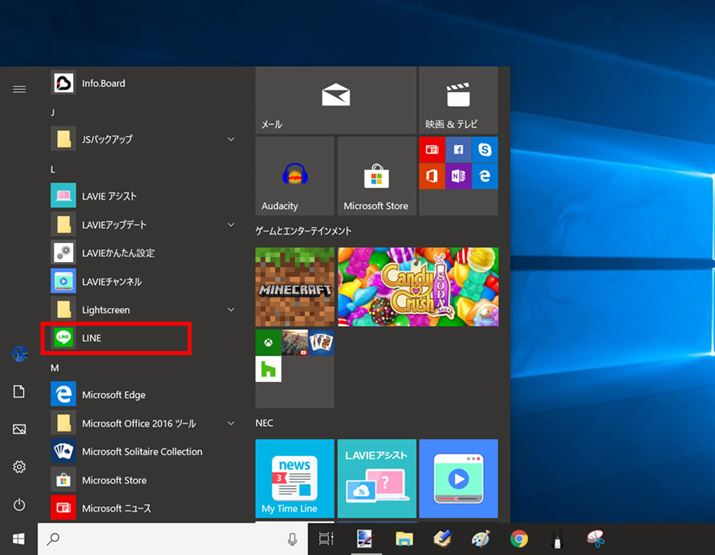
Task: Click the Microsoft Store tile
Action: click(x=376, y=177)
